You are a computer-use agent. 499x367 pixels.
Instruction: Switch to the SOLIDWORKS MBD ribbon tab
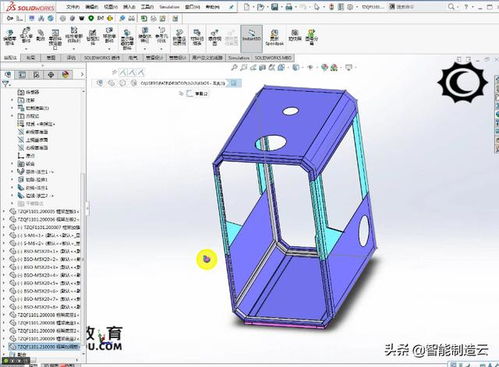tap(273, 58)
